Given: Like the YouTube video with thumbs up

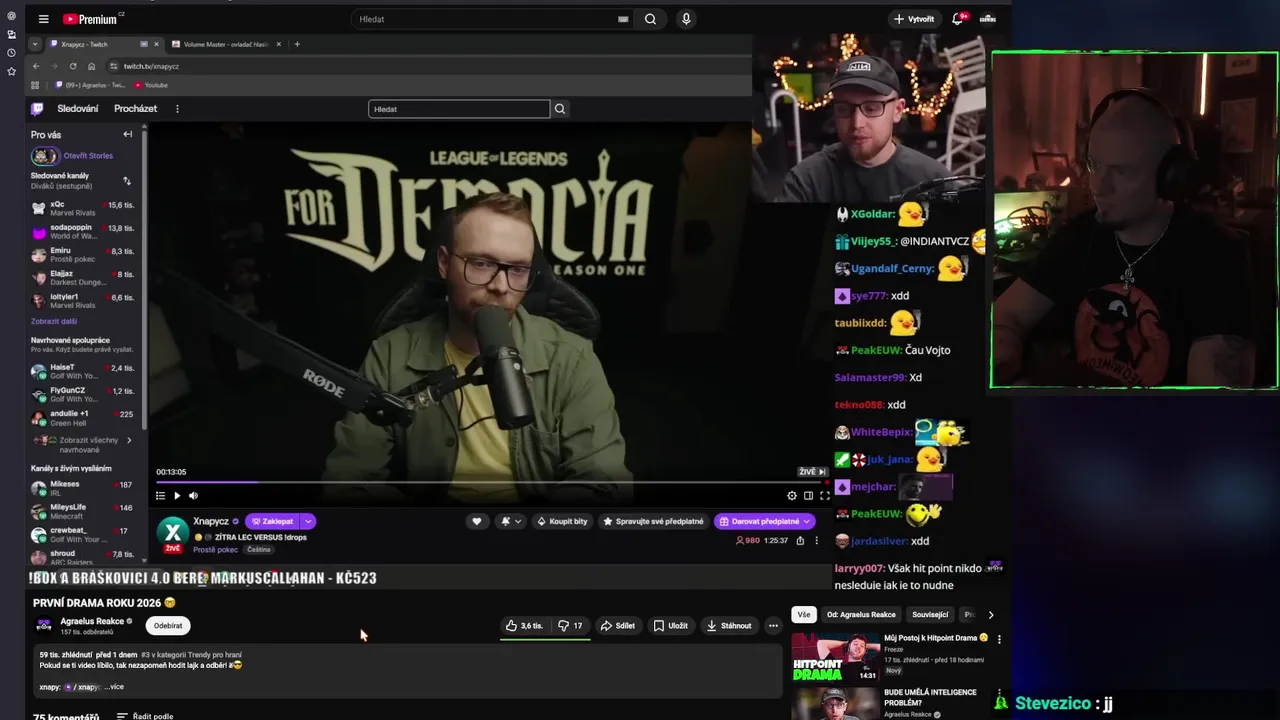Looking at the screenshot, I should [x=524, y=626].
